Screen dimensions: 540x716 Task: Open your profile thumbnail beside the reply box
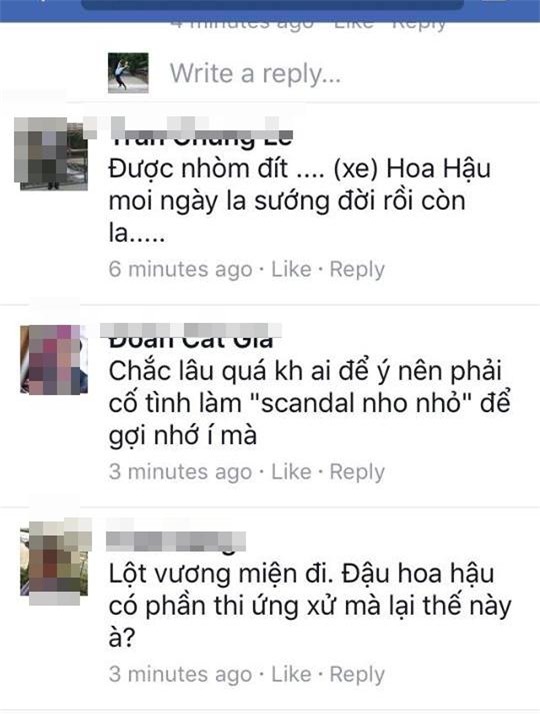128,73
